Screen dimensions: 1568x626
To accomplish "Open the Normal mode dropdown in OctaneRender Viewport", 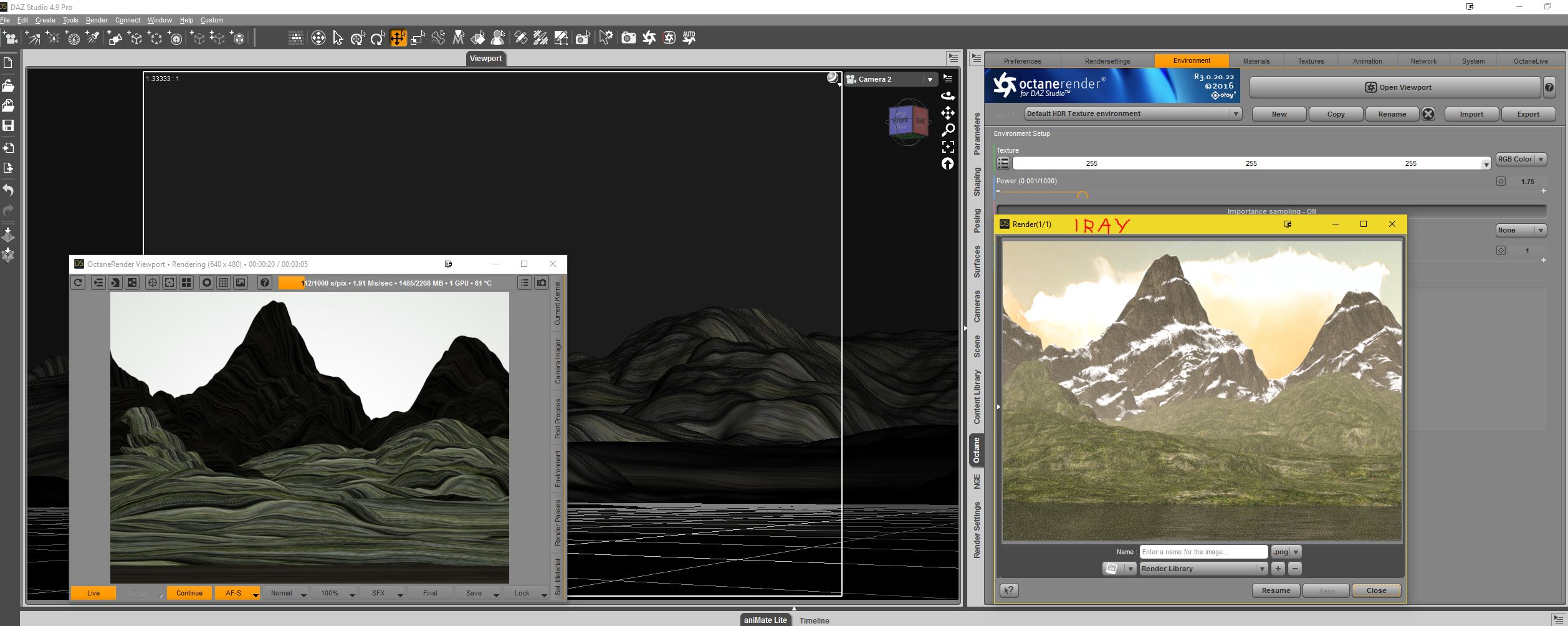I will [285, 593].
